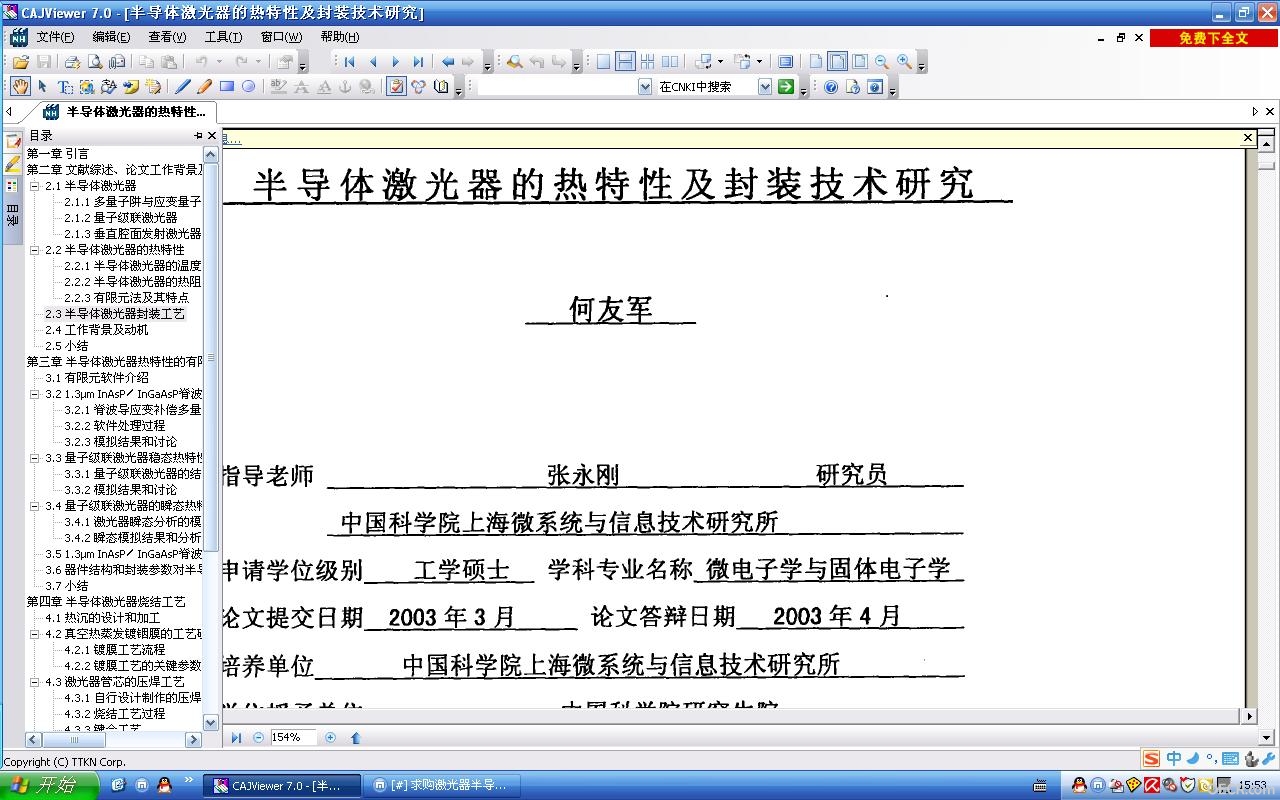Go to the first page

pyautogui.click(x=349, y=62)
